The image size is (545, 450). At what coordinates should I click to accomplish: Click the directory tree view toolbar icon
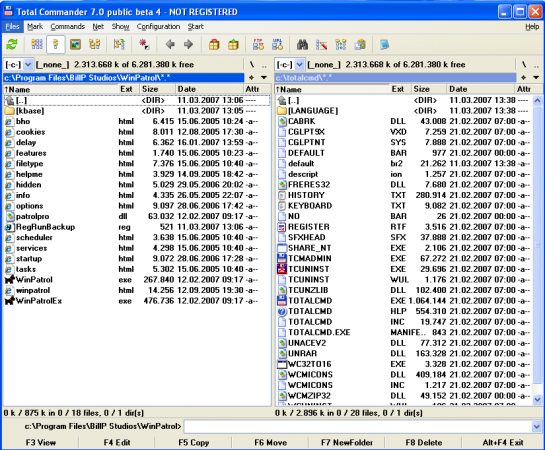(94, 44)
